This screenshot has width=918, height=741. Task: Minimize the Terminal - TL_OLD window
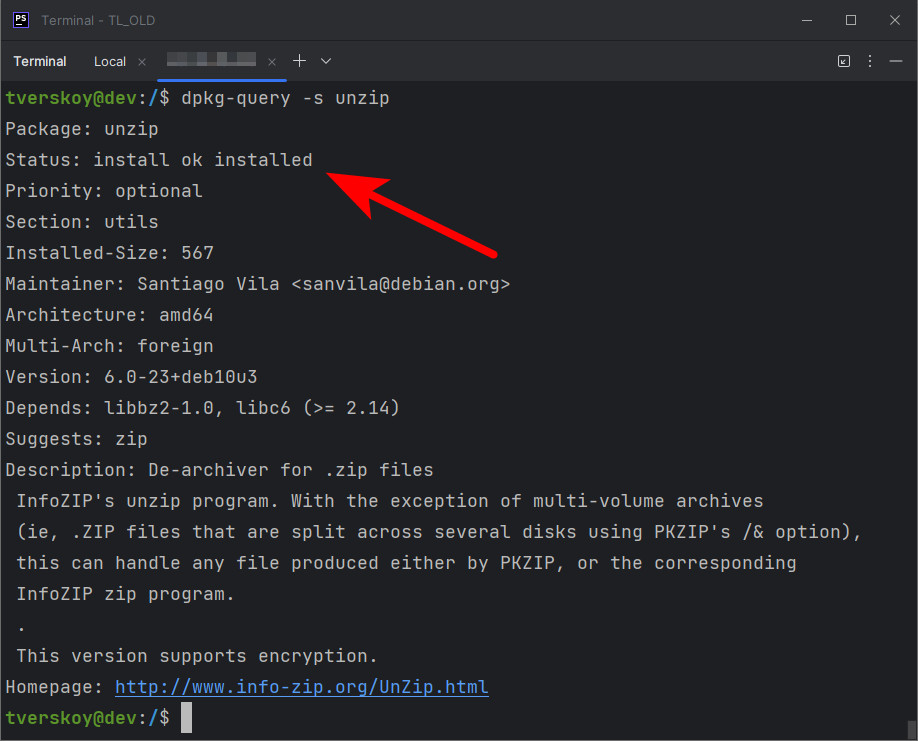pos(807,20)
